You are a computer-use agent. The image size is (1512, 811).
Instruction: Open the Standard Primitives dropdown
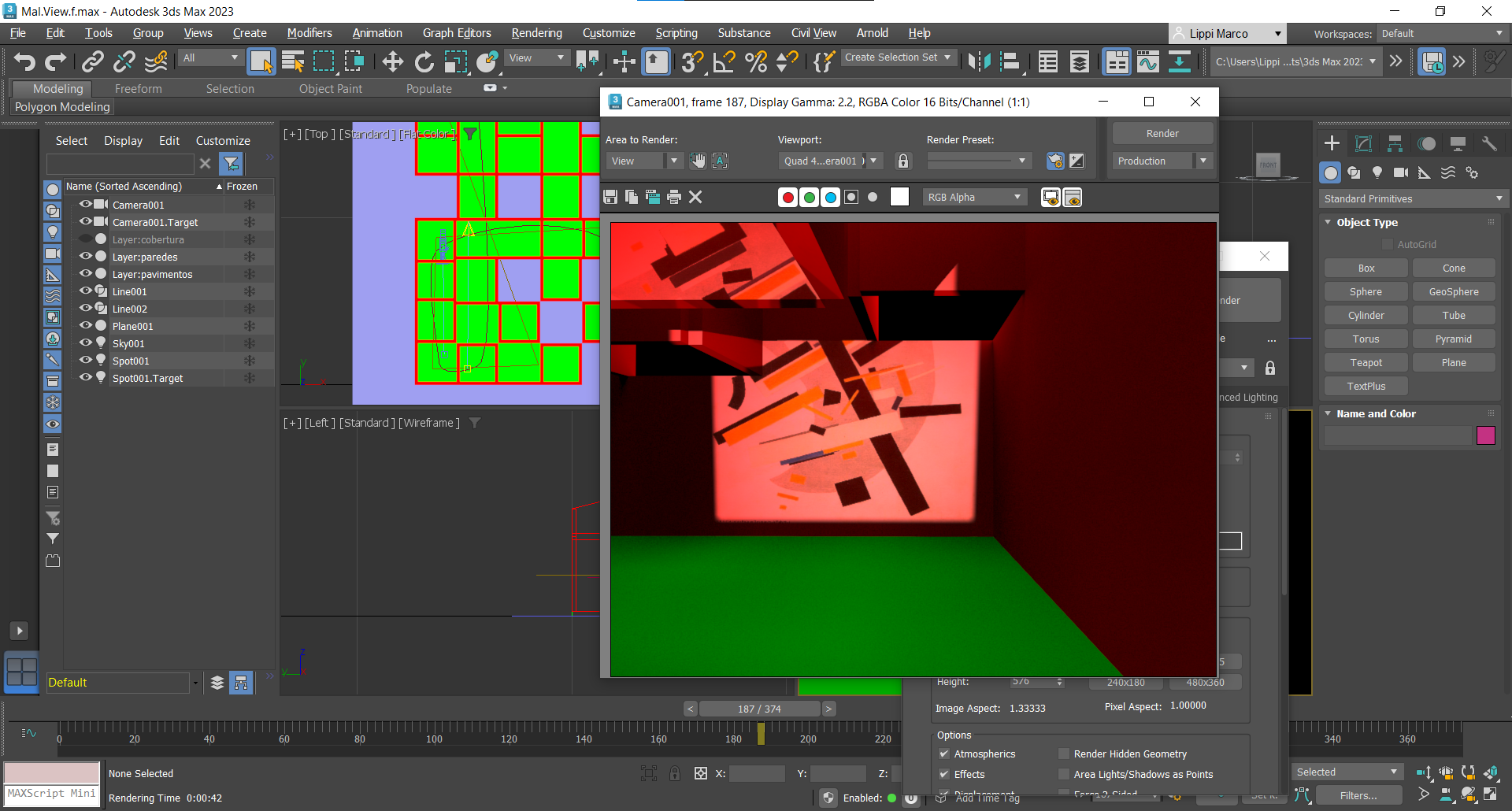point(1414,198)
